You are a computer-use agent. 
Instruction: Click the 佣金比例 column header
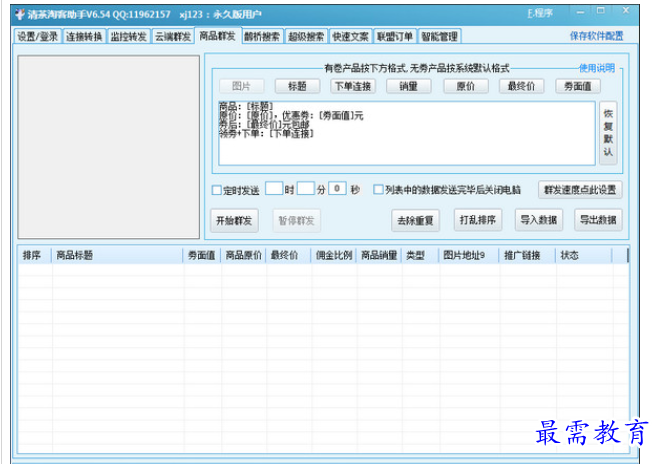[x=334, y=255]
